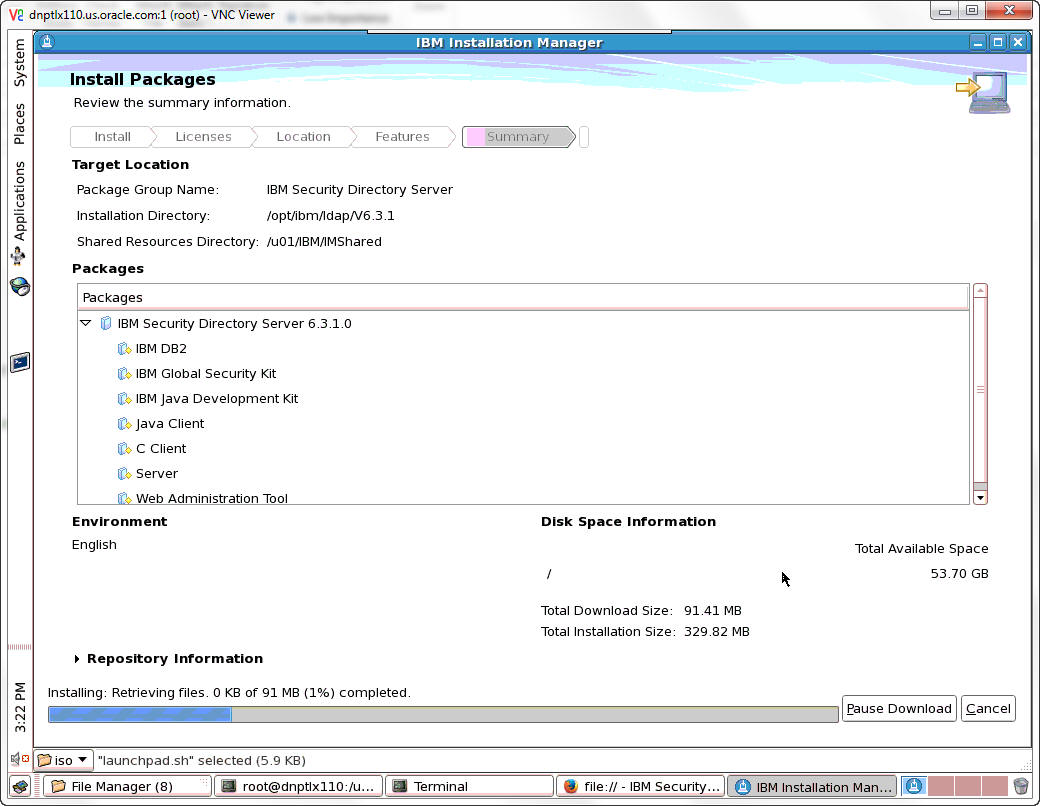Click the globe browser icon in side panel
The height and width of the screenshot is (806, 1040).
pyautogui.click(x=20, y=287)
